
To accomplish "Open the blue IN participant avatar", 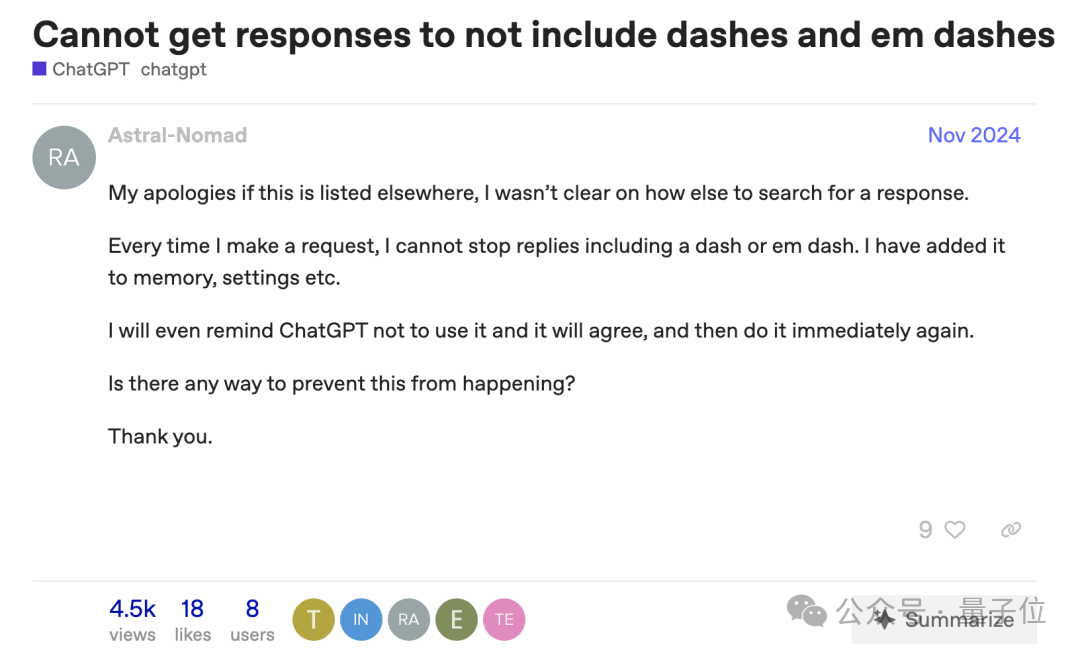I will point(361,619).
